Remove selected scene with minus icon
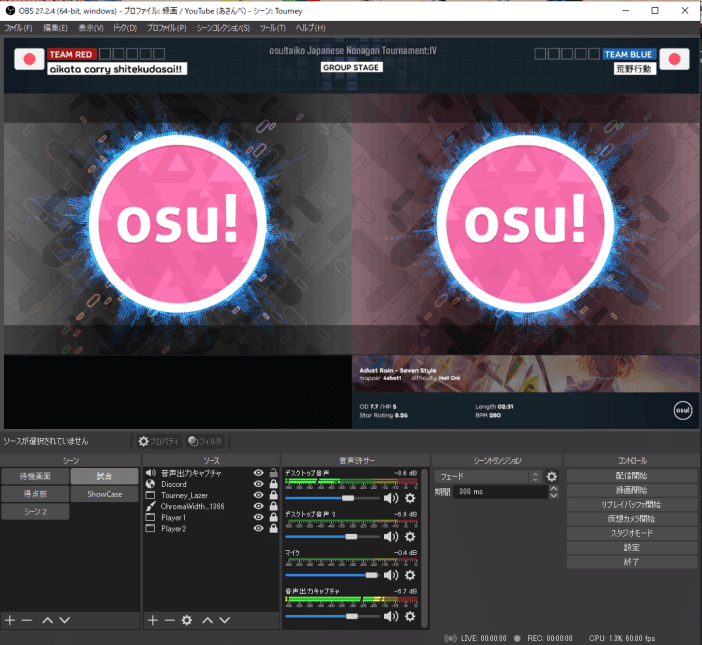Image resolution: width=702 pixels, height=645 pixels. 27,620
